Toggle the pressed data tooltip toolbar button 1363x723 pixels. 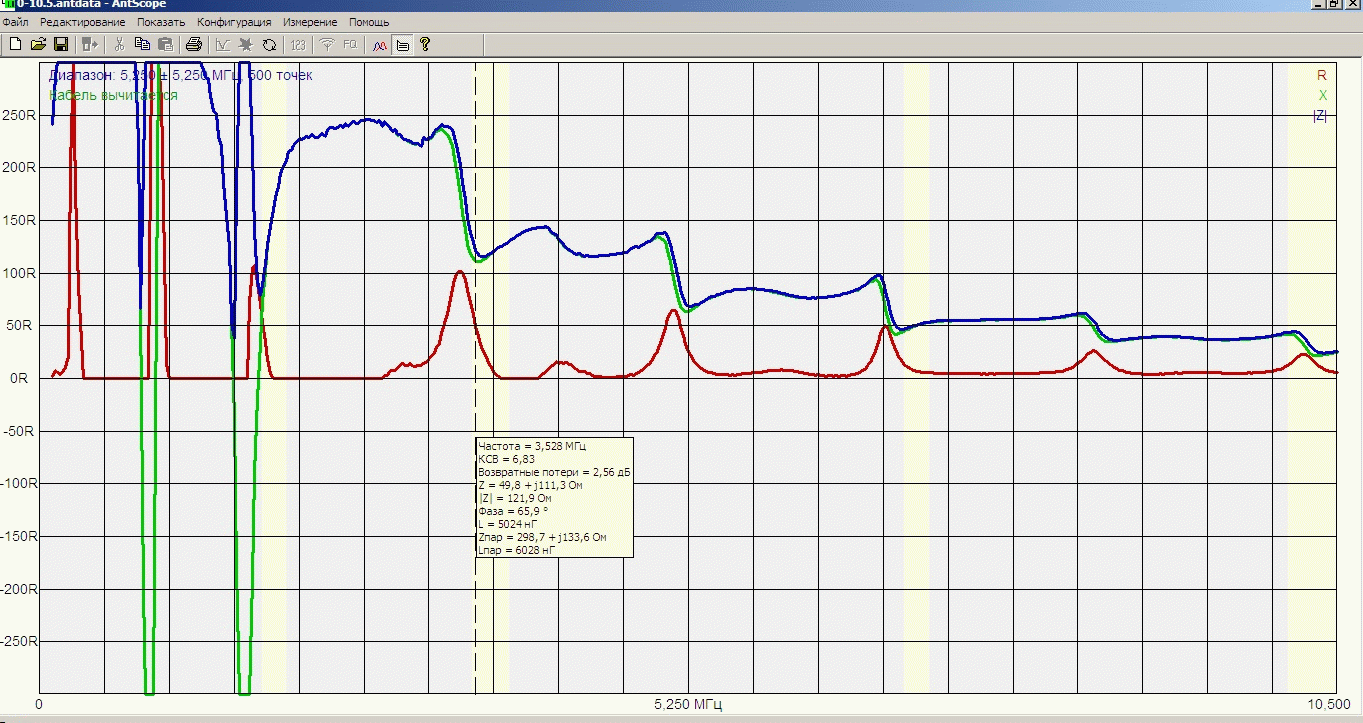coord(403,44)
